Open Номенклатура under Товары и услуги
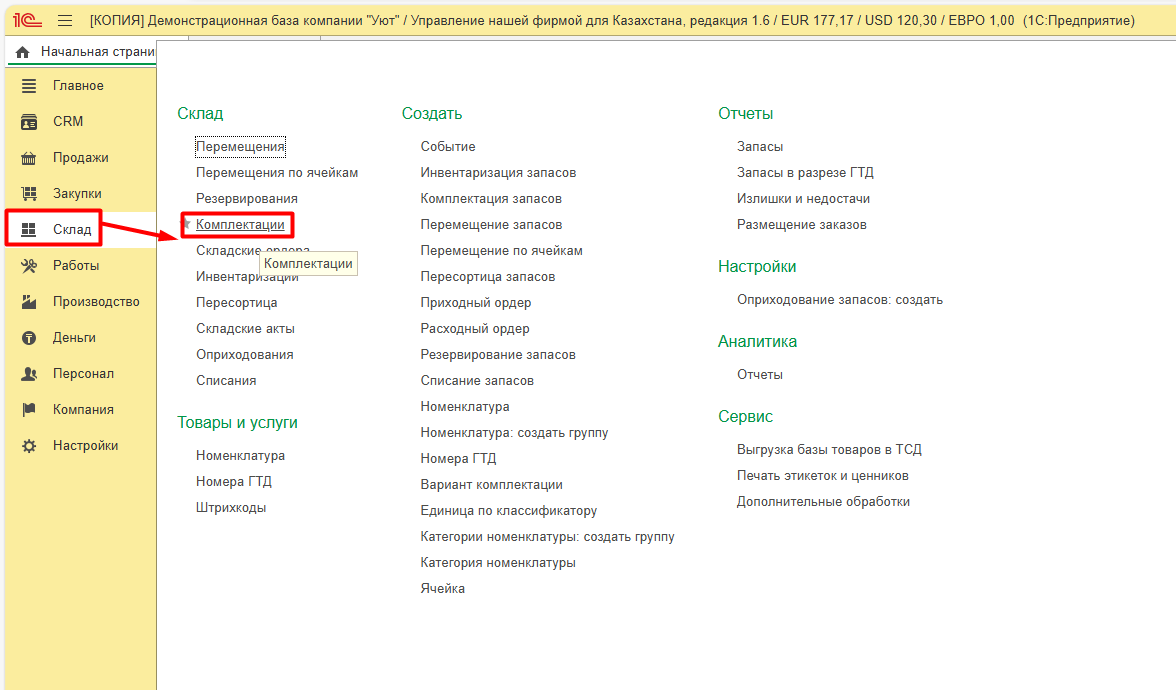This screenshot has width=1176, height=690. (240, 456)
